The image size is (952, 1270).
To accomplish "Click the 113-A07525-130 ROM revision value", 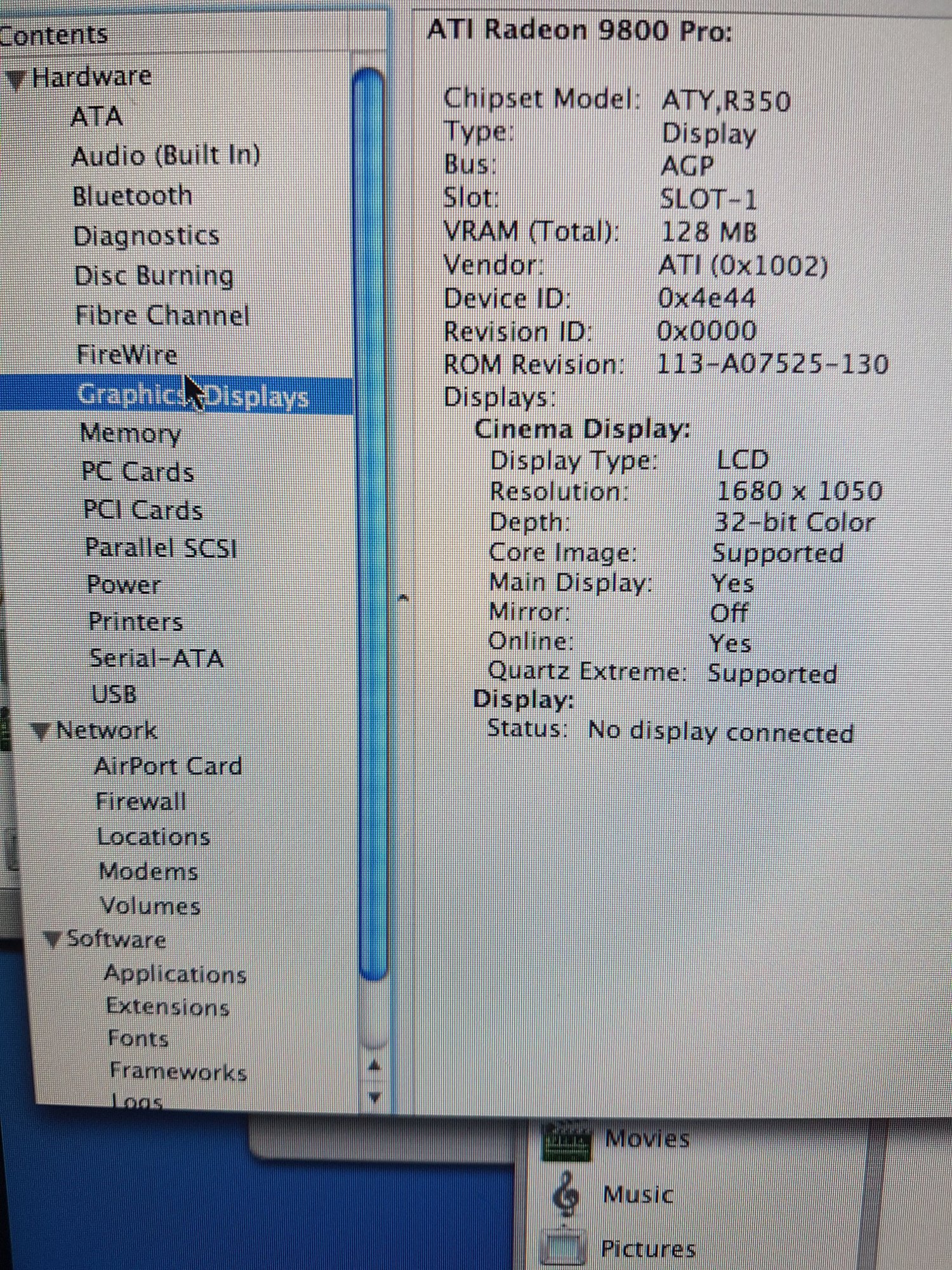I will click(x=772, y=364).
